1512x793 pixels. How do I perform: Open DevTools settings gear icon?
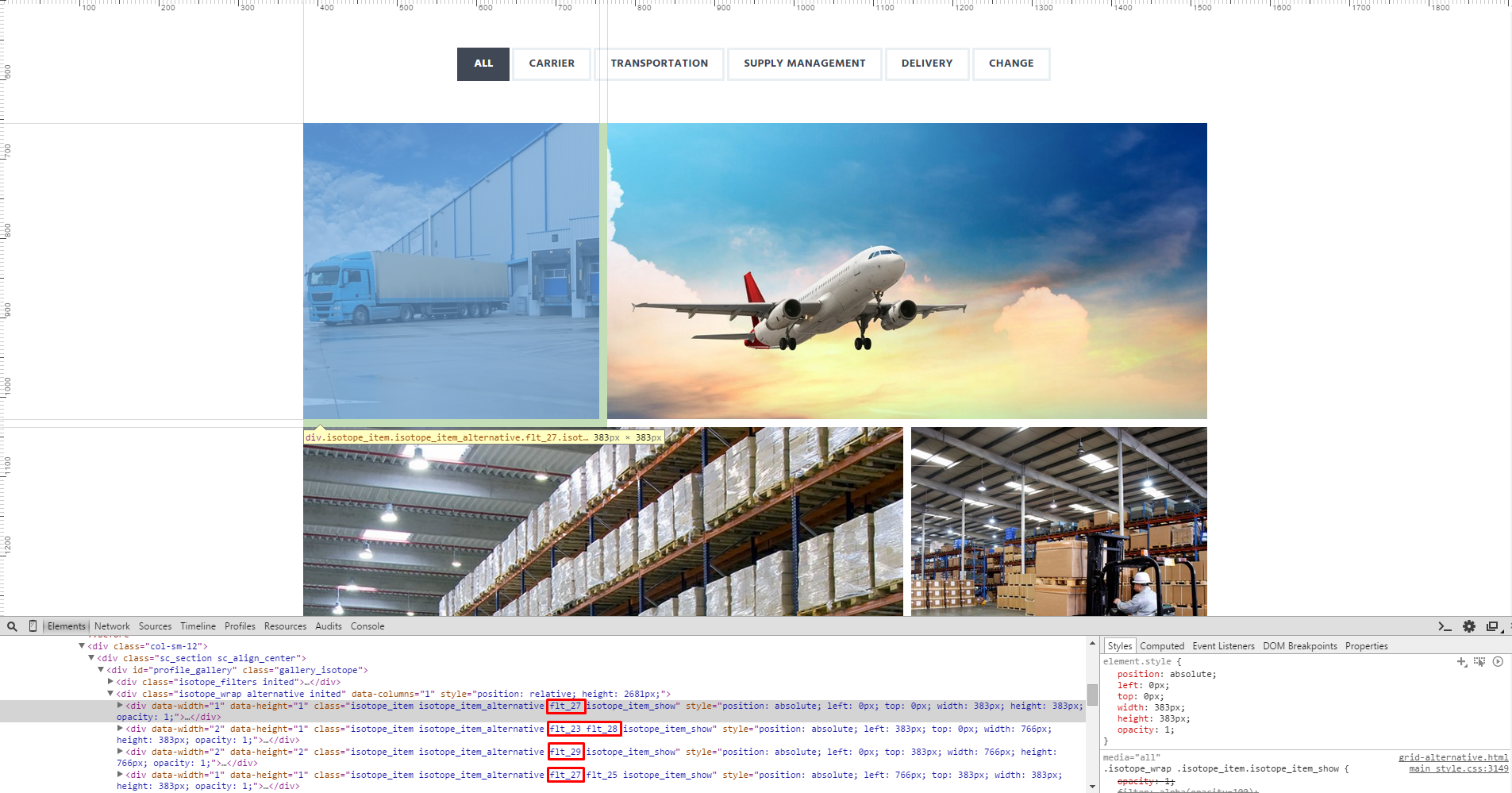[x=1469, y=626]
